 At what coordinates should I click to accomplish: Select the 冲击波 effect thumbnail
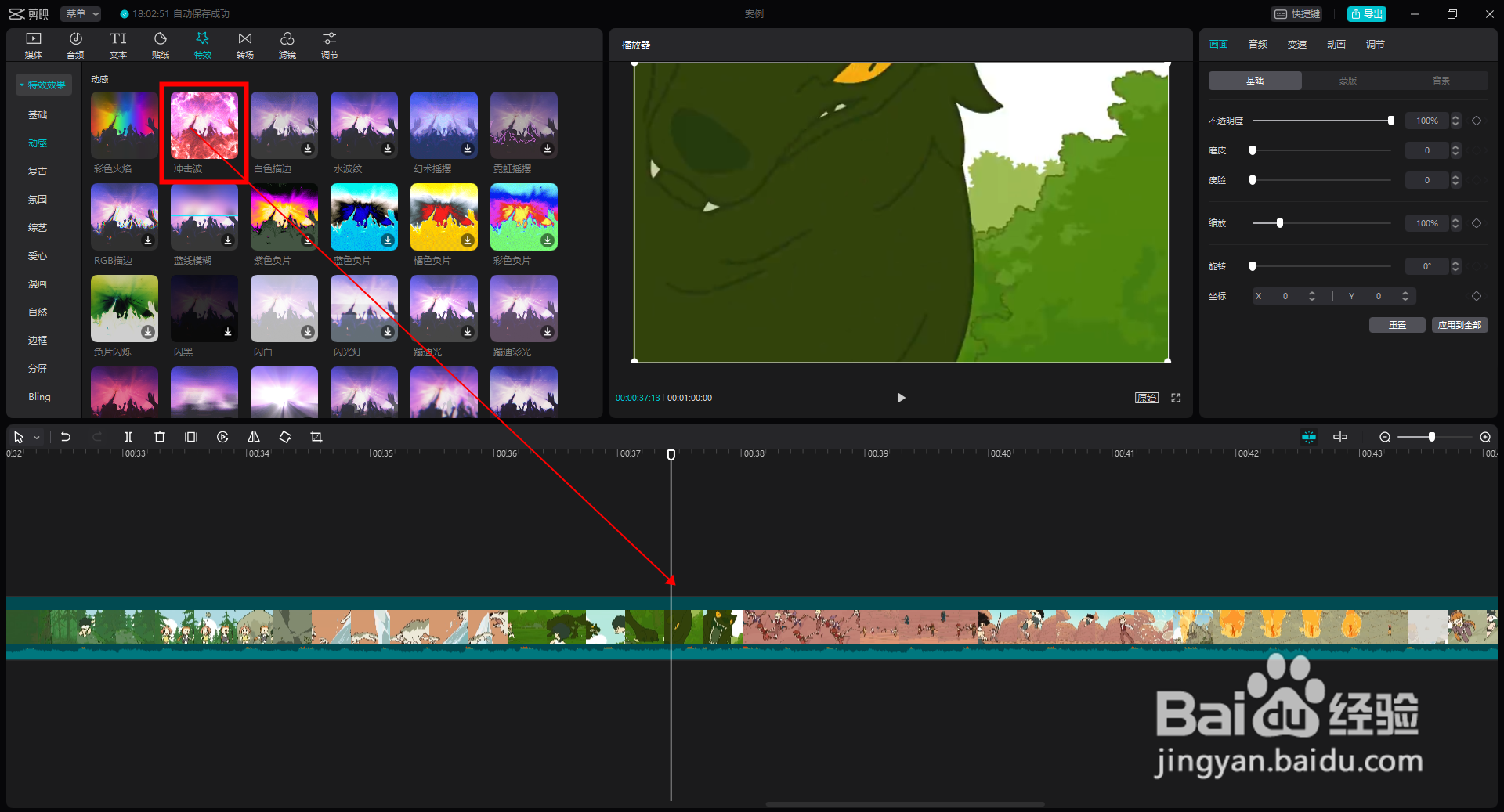tap(204, 125)
